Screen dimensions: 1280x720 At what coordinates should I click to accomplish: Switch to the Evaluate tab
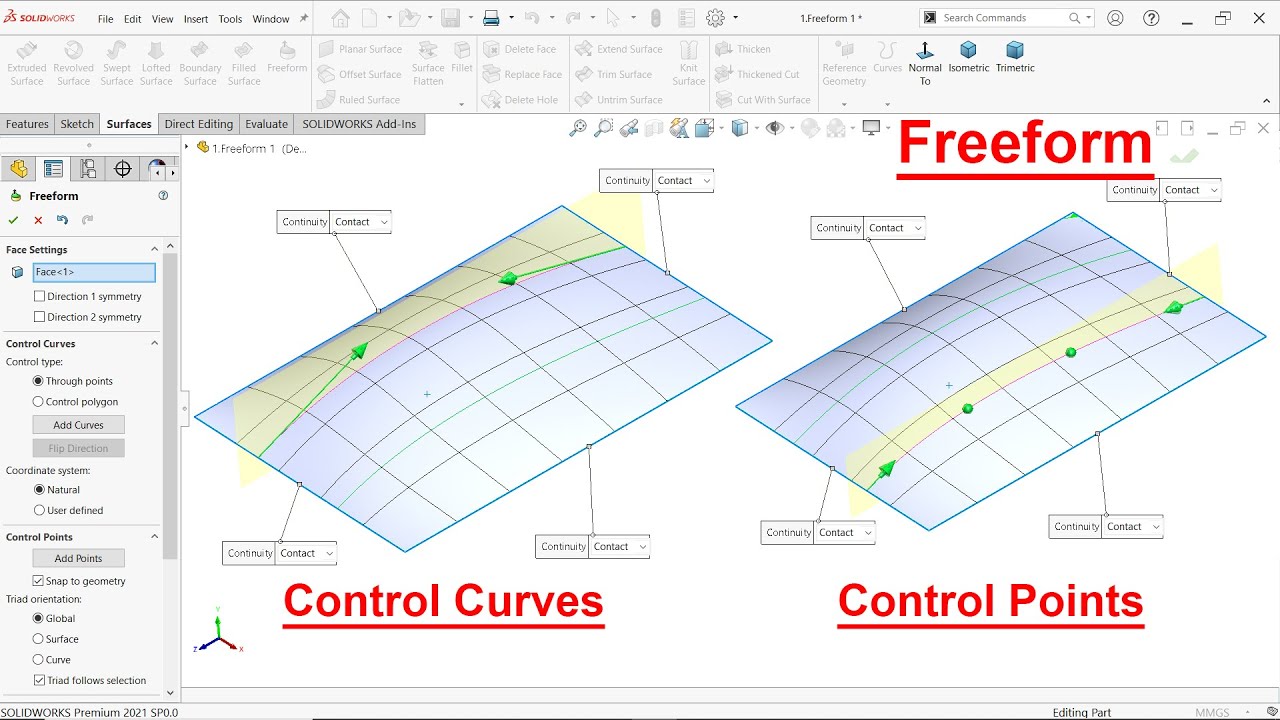coord(267,124)
